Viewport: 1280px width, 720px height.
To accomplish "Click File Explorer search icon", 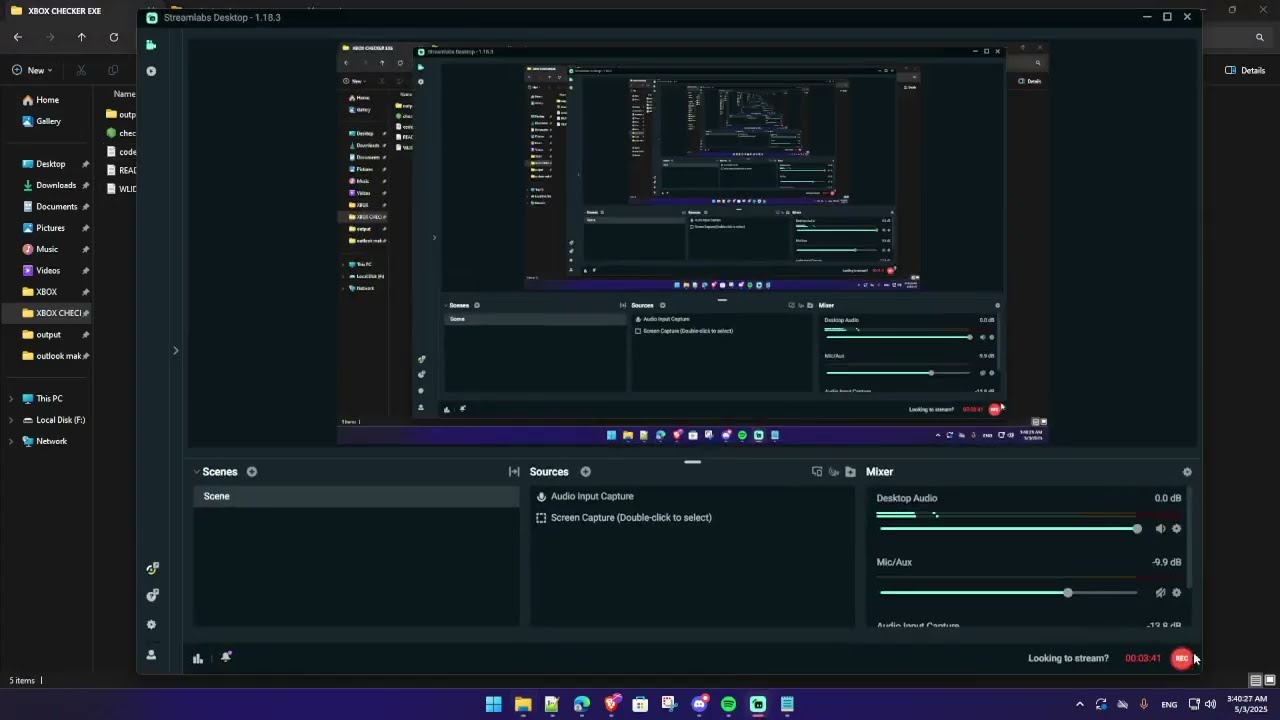I will point(1259,37).
